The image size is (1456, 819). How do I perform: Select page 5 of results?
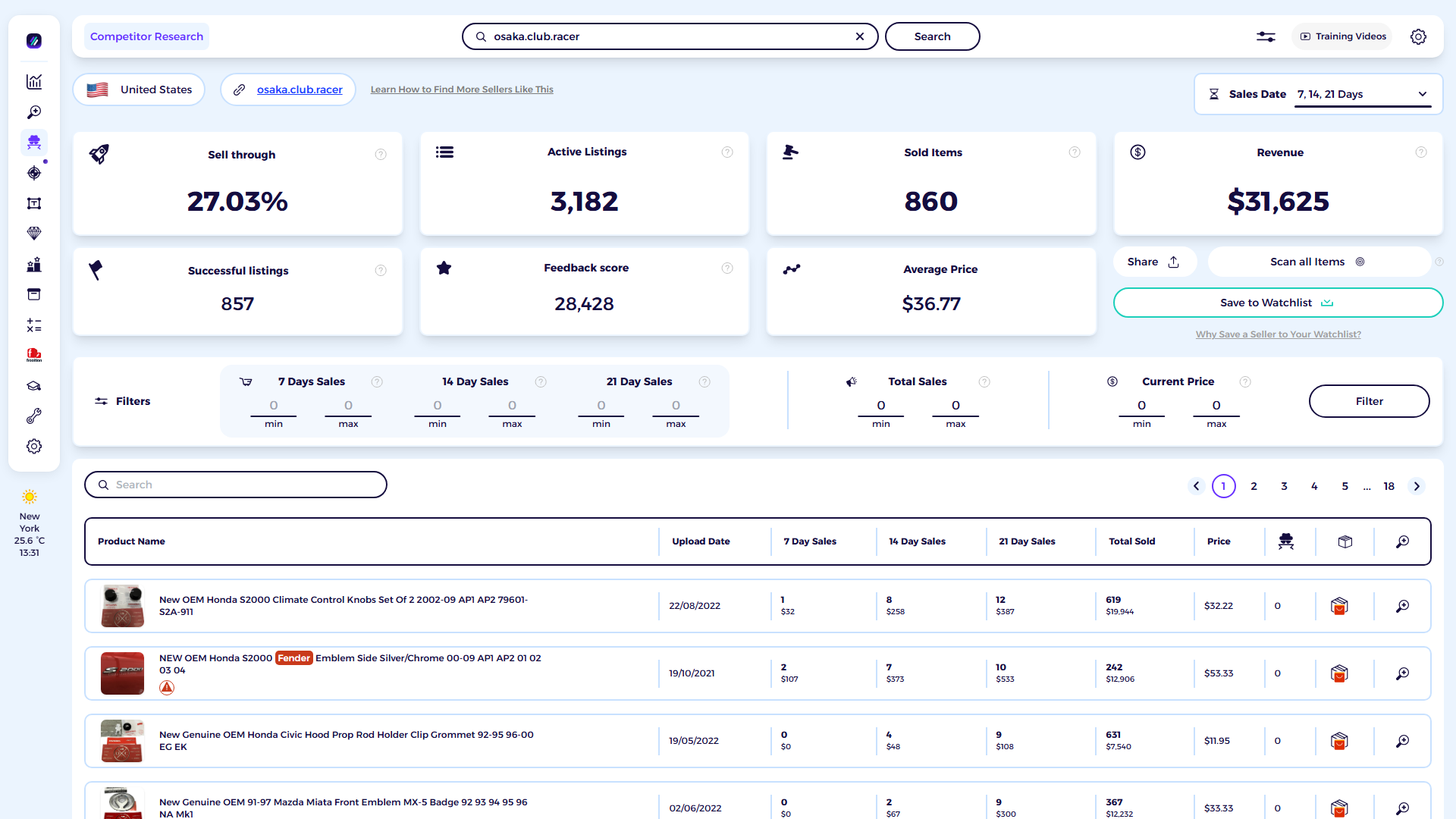[x=1345, y=486]
